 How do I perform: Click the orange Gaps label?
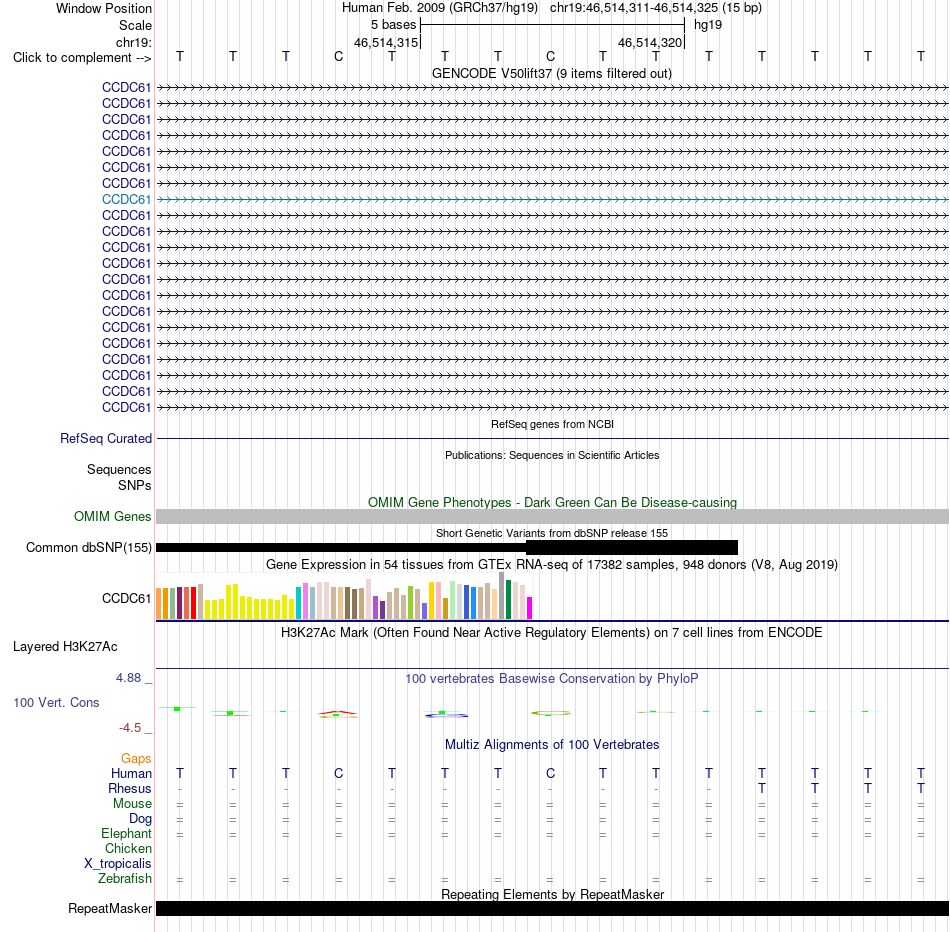coord(136,759)
